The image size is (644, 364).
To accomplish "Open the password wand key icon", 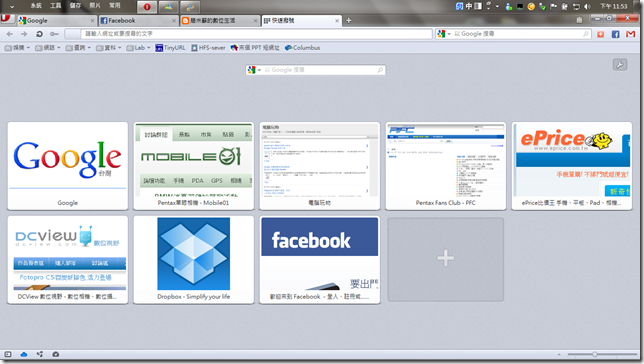I will [x=54, y=34].
